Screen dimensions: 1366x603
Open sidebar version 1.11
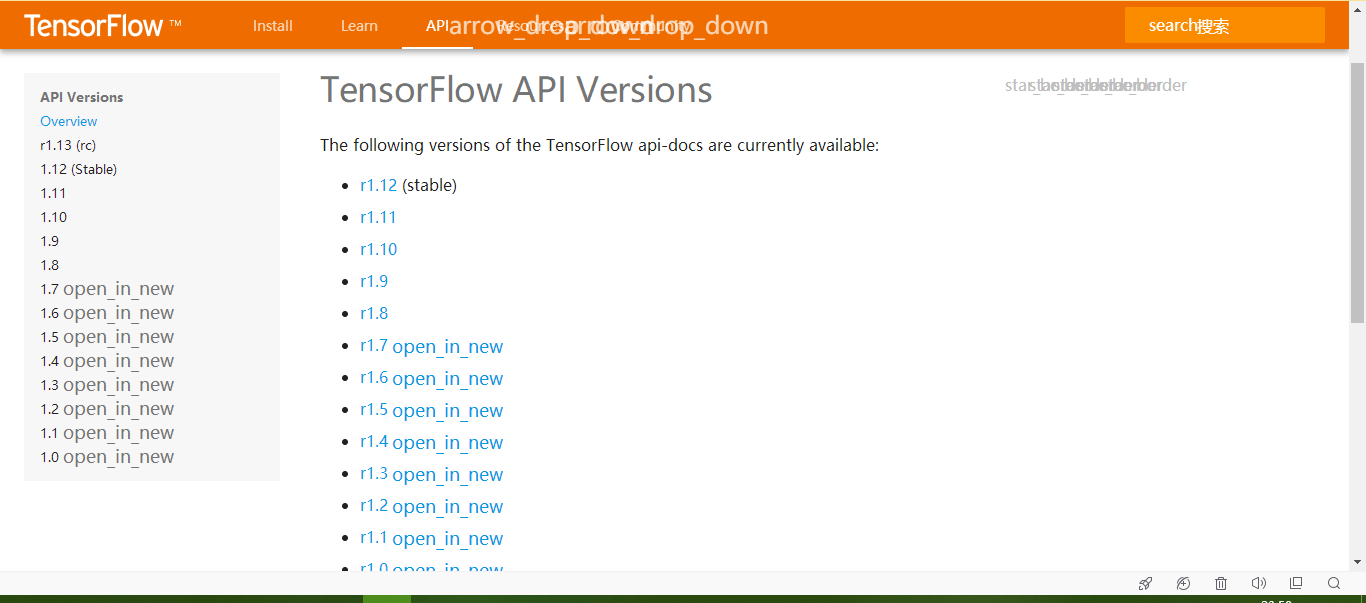(53, 193)
